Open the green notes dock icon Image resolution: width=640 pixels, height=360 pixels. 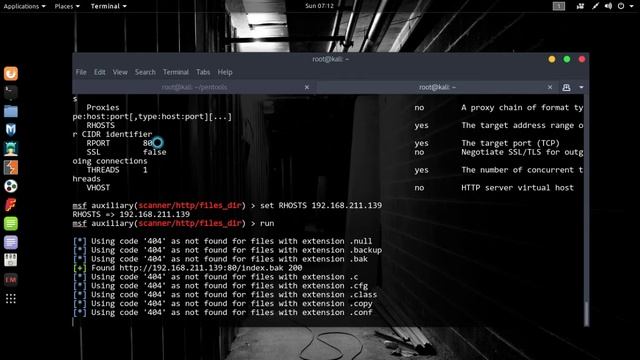tap(11, 224)
